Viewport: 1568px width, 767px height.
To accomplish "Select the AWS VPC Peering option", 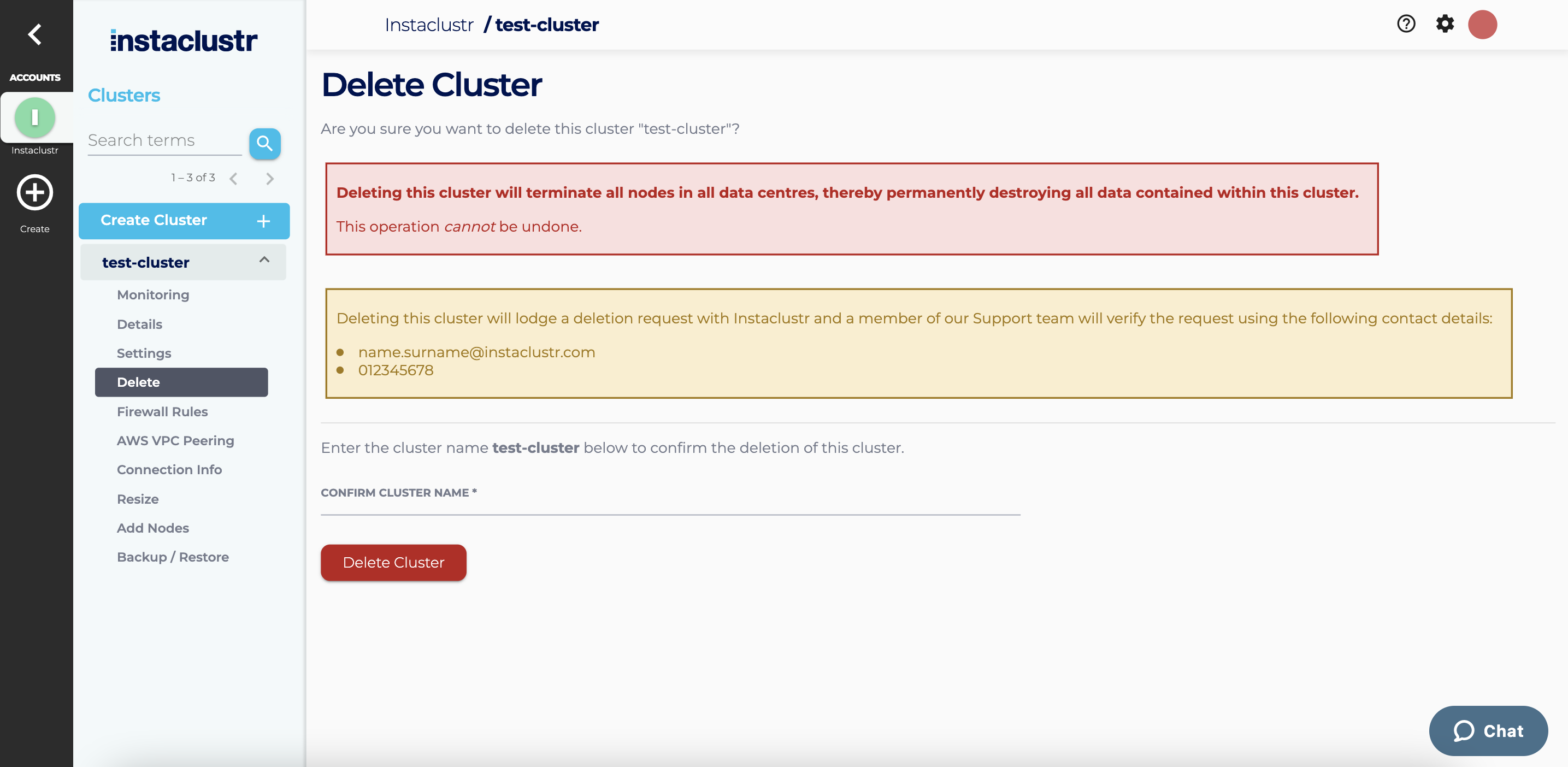I will (175, 440).
